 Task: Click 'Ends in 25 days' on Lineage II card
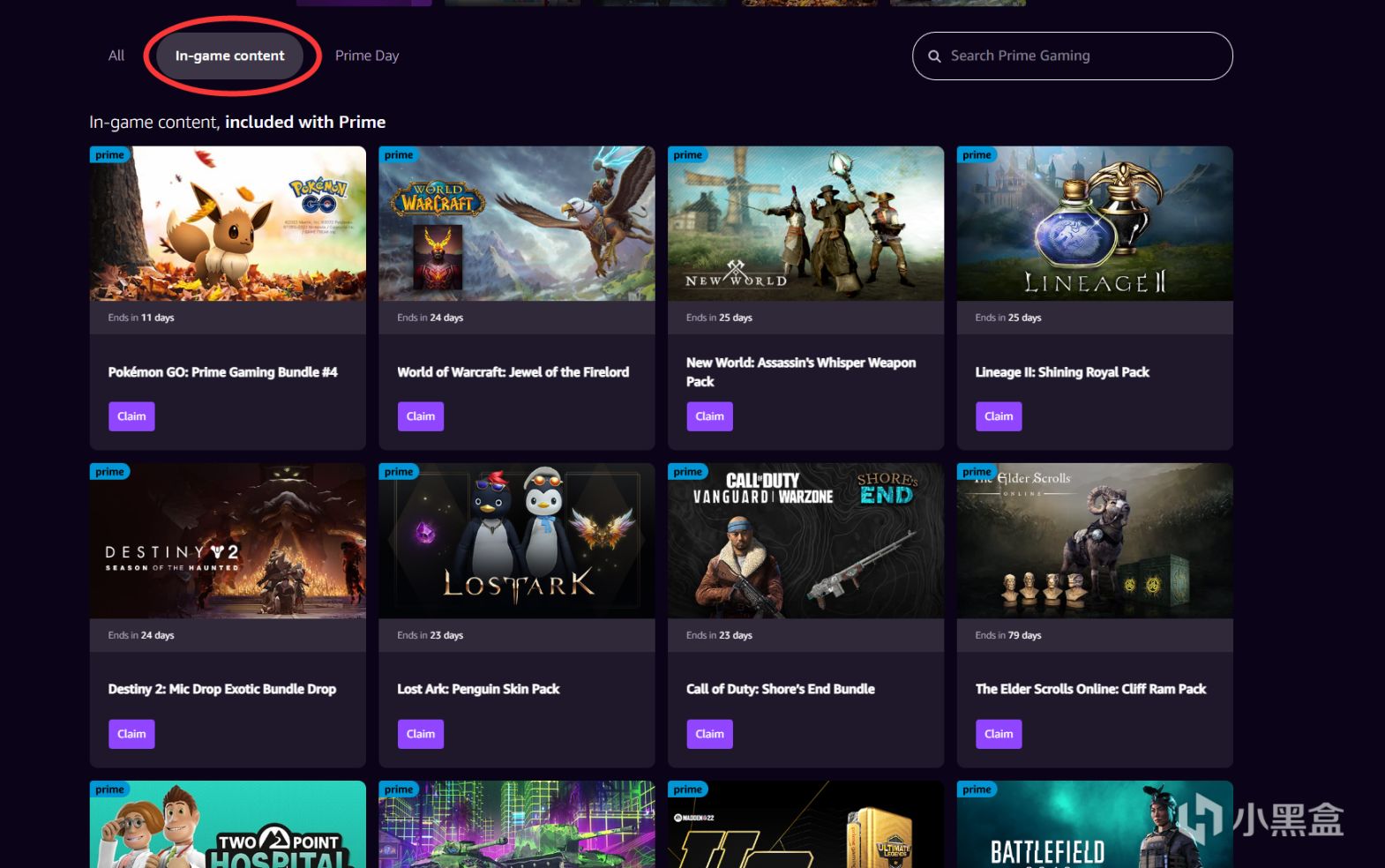(x=1008, y=318)
